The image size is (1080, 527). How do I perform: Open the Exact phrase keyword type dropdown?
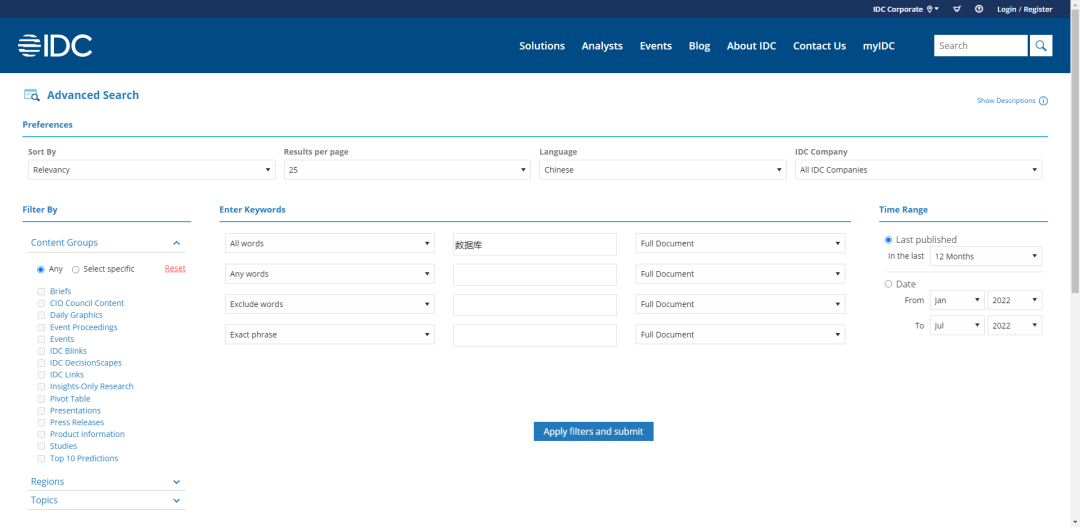pos(330,334)
